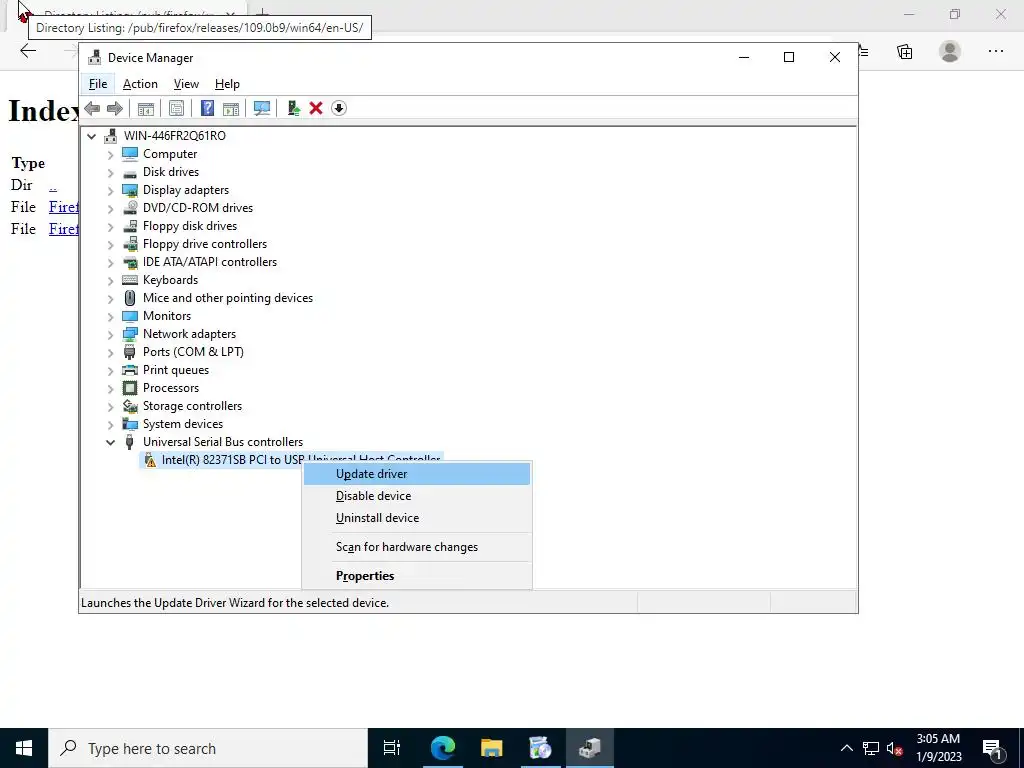Choose Properties from context menu
This screenshot has width=1024, height=768.
tap(417, 575)
